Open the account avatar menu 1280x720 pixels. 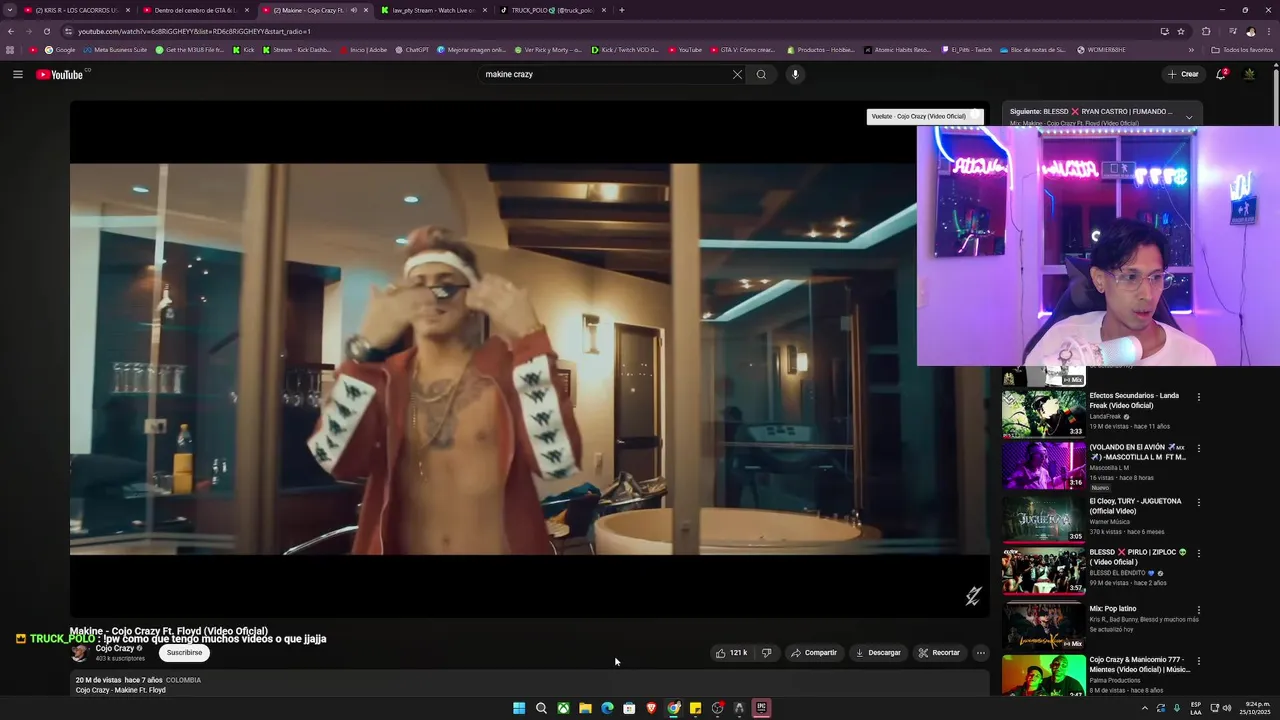click(x=1249, y=74)
